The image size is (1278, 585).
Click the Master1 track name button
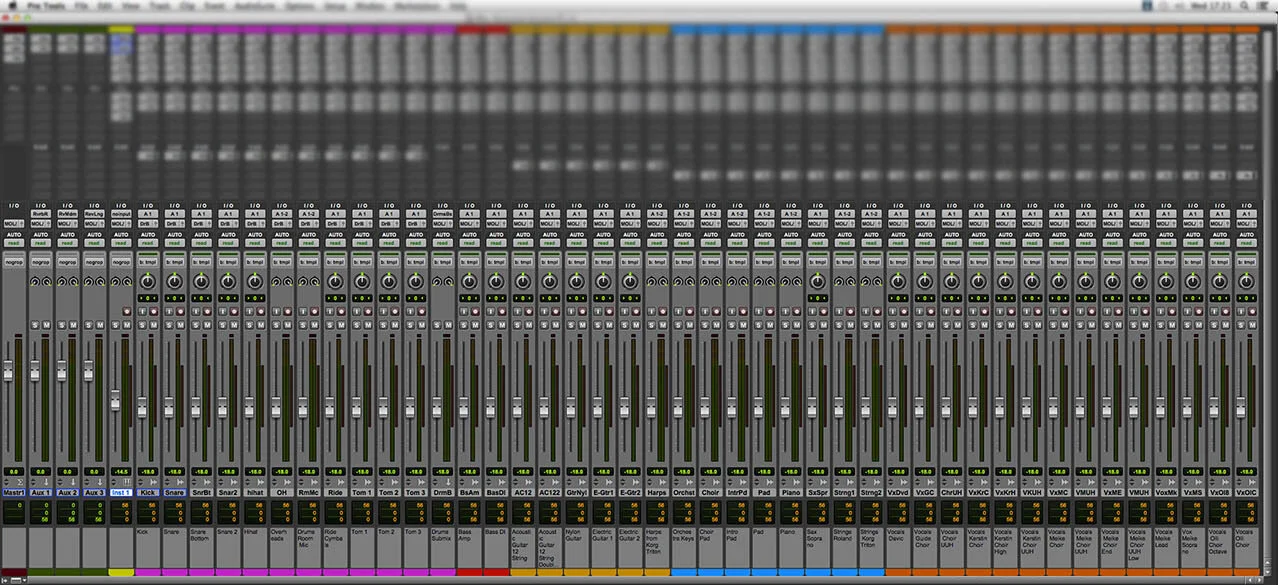coord(14,492)
